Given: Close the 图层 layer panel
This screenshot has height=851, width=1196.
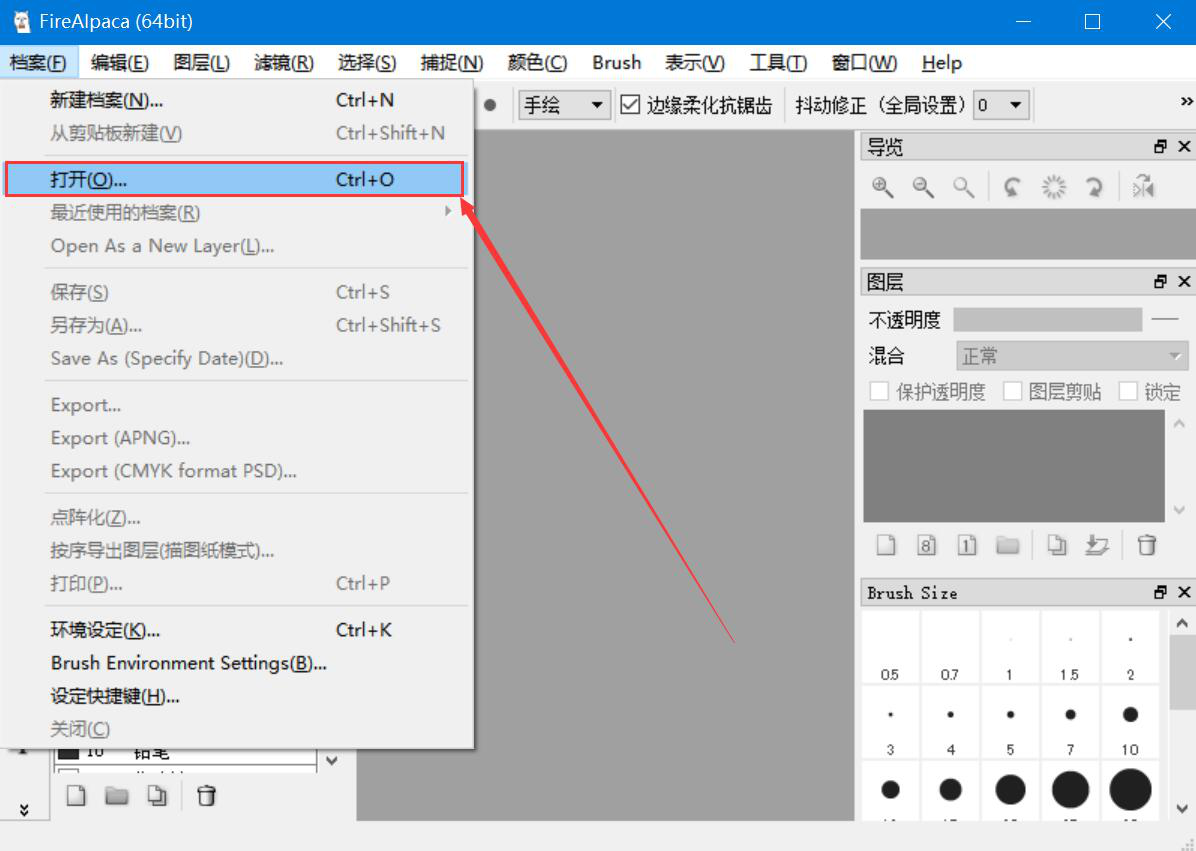Looking at the screenshot, I should point(1184,281).
